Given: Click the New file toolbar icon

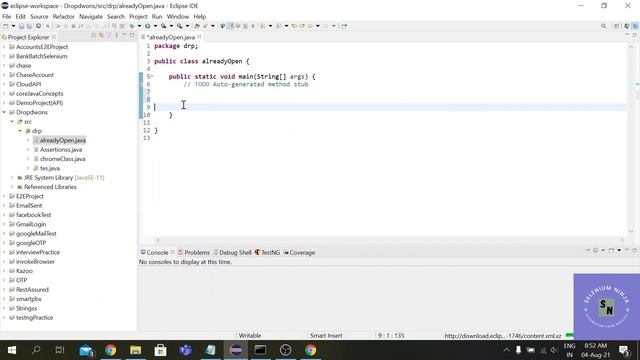Looking at the screenshot, I should tap(5, 26).
